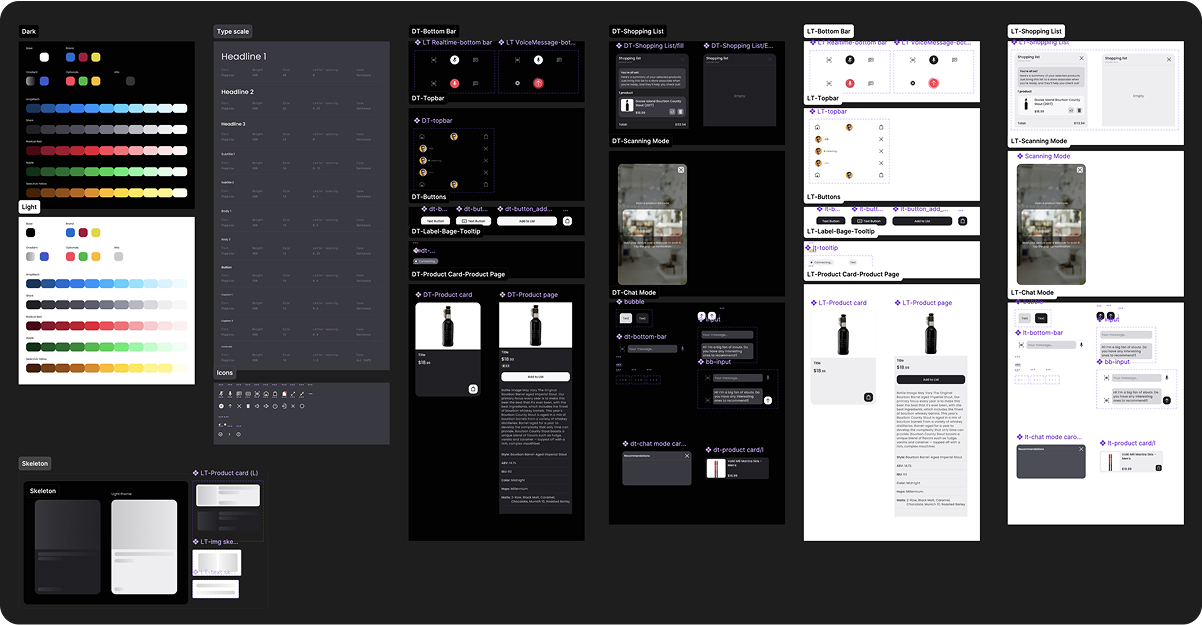Click shopping bag icon button in LT-Buttons row
This screenshot has height=625, width=1202.
[963, 220]
